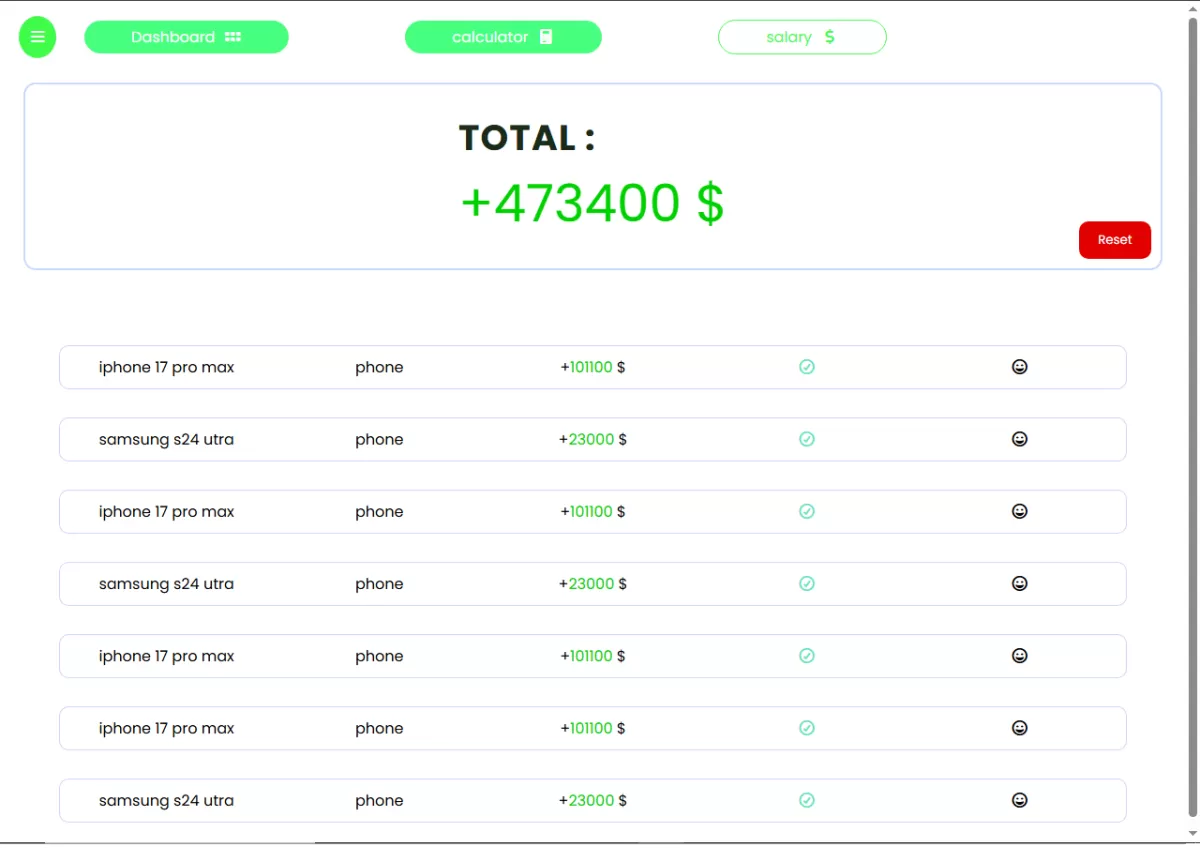
Task: Toggle the check circle in last samsung row
Action: pyautogui.click(x=807, y=800)
